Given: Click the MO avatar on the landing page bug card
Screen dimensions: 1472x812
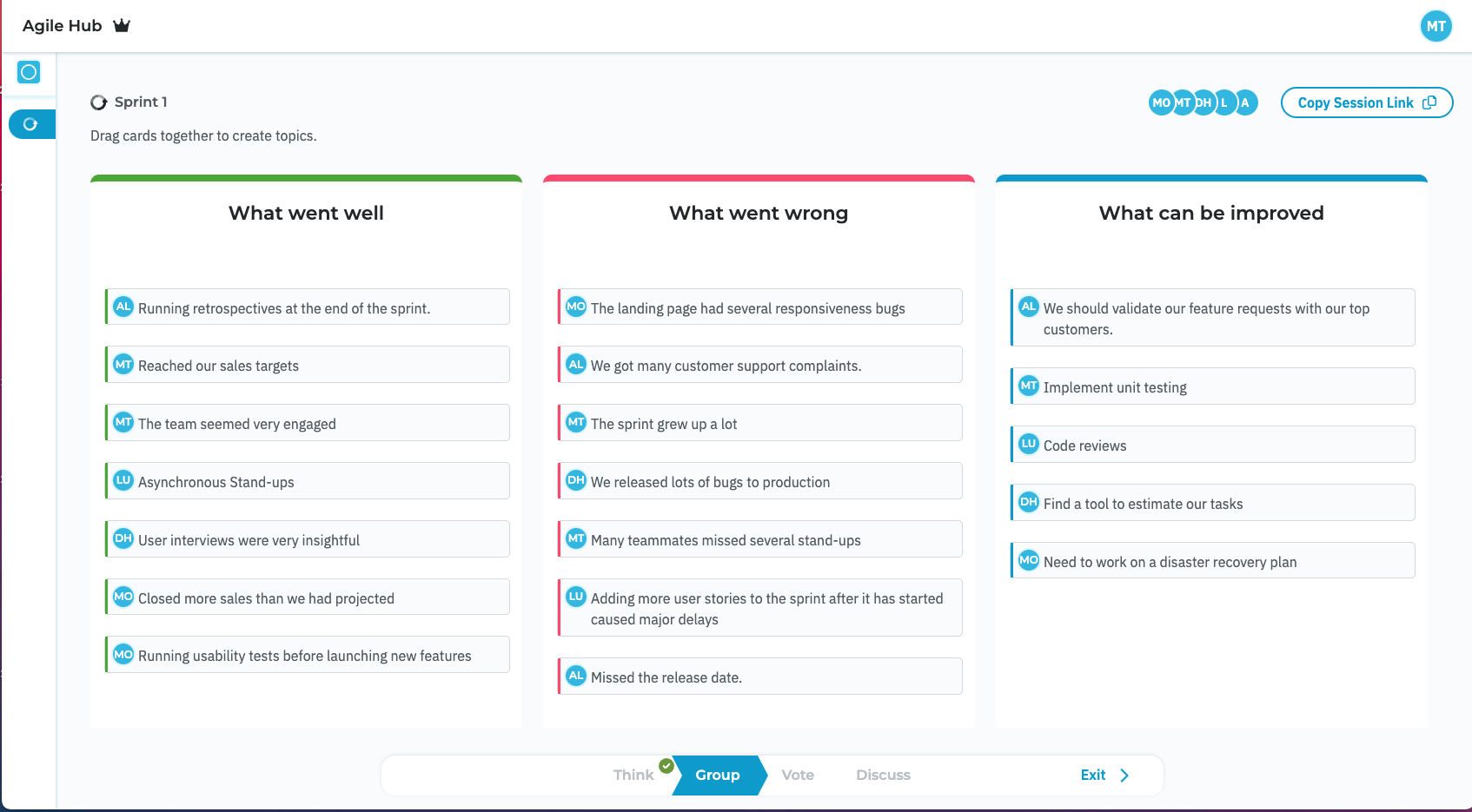Looking at the screenshot, I should point(576,307).
